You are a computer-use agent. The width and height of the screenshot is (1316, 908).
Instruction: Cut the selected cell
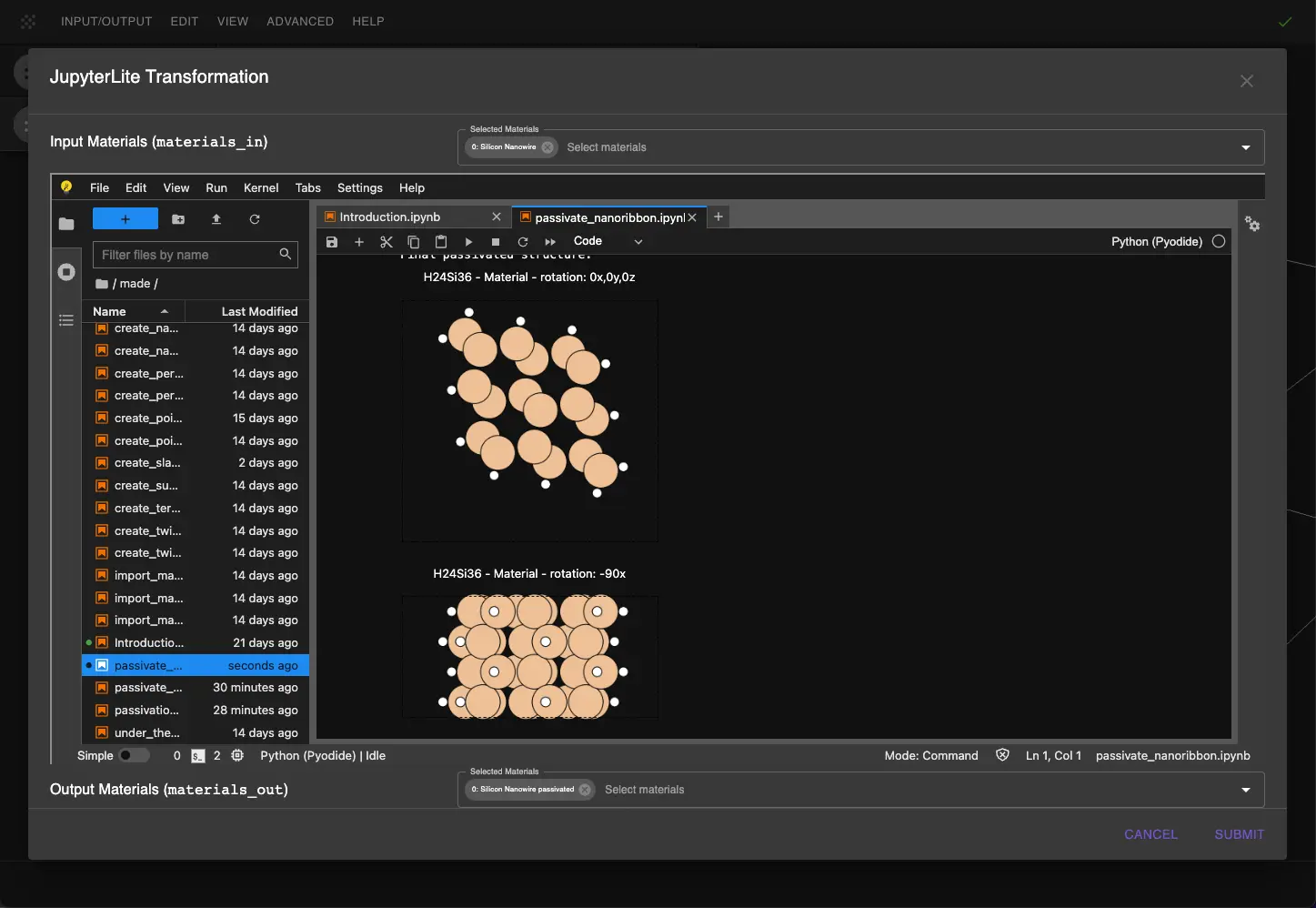pyautogui.click(x=387, y=242)
